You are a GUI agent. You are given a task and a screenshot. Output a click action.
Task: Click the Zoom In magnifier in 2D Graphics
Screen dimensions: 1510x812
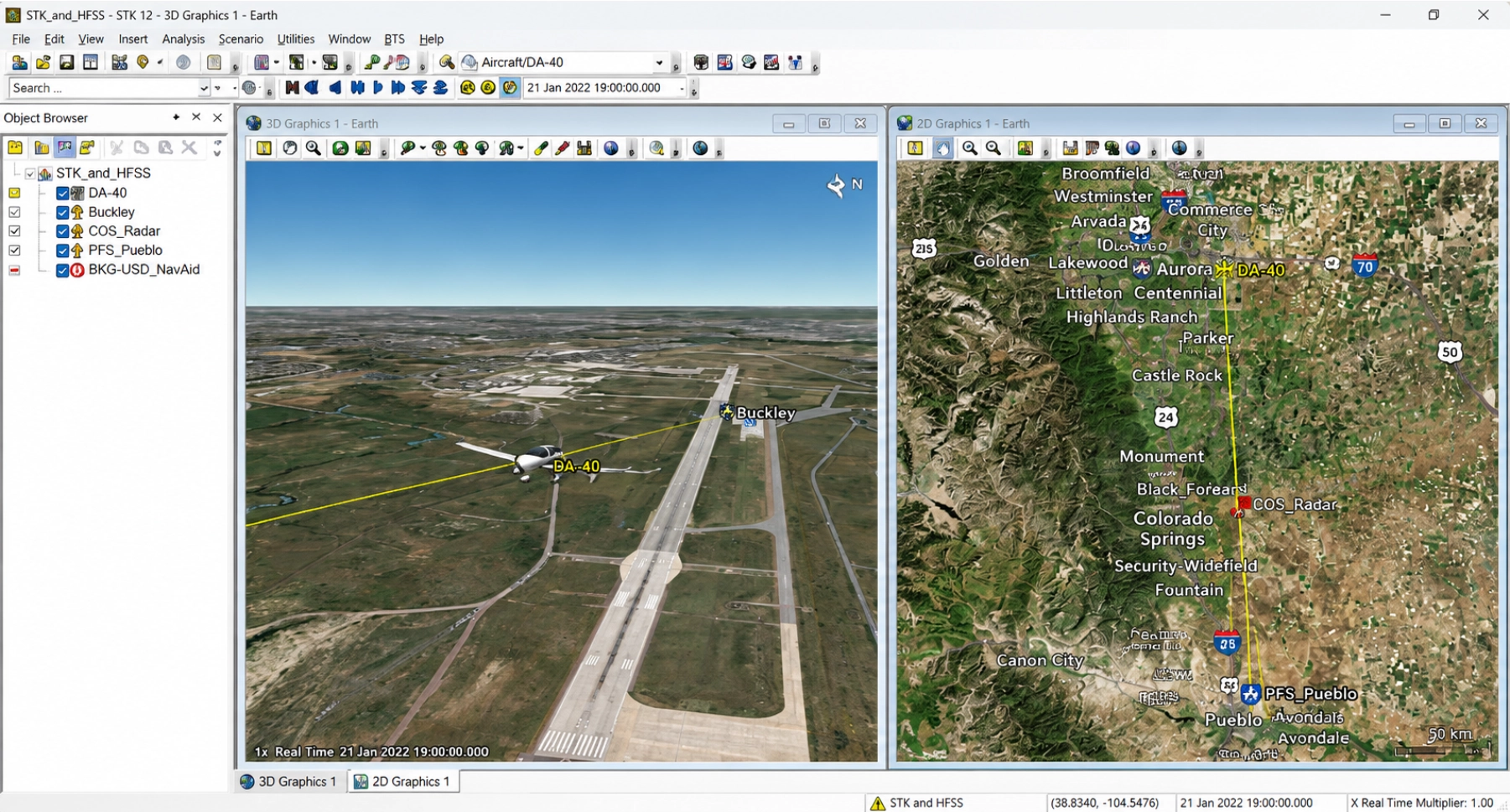(x=969, y=148)
